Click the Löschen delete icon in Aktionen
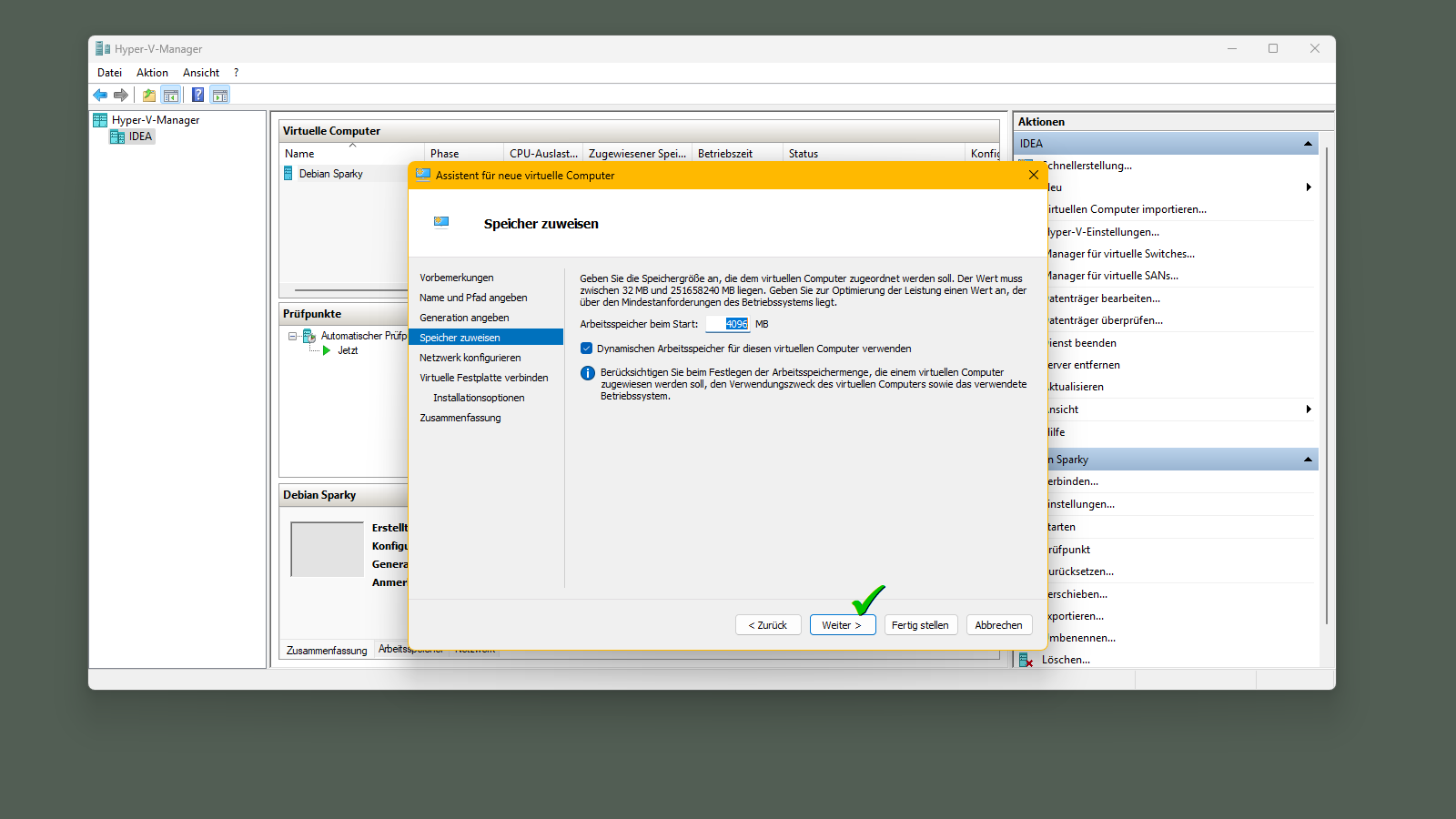This screenshot has width=1456, height=819. [x=1026, y=661]
